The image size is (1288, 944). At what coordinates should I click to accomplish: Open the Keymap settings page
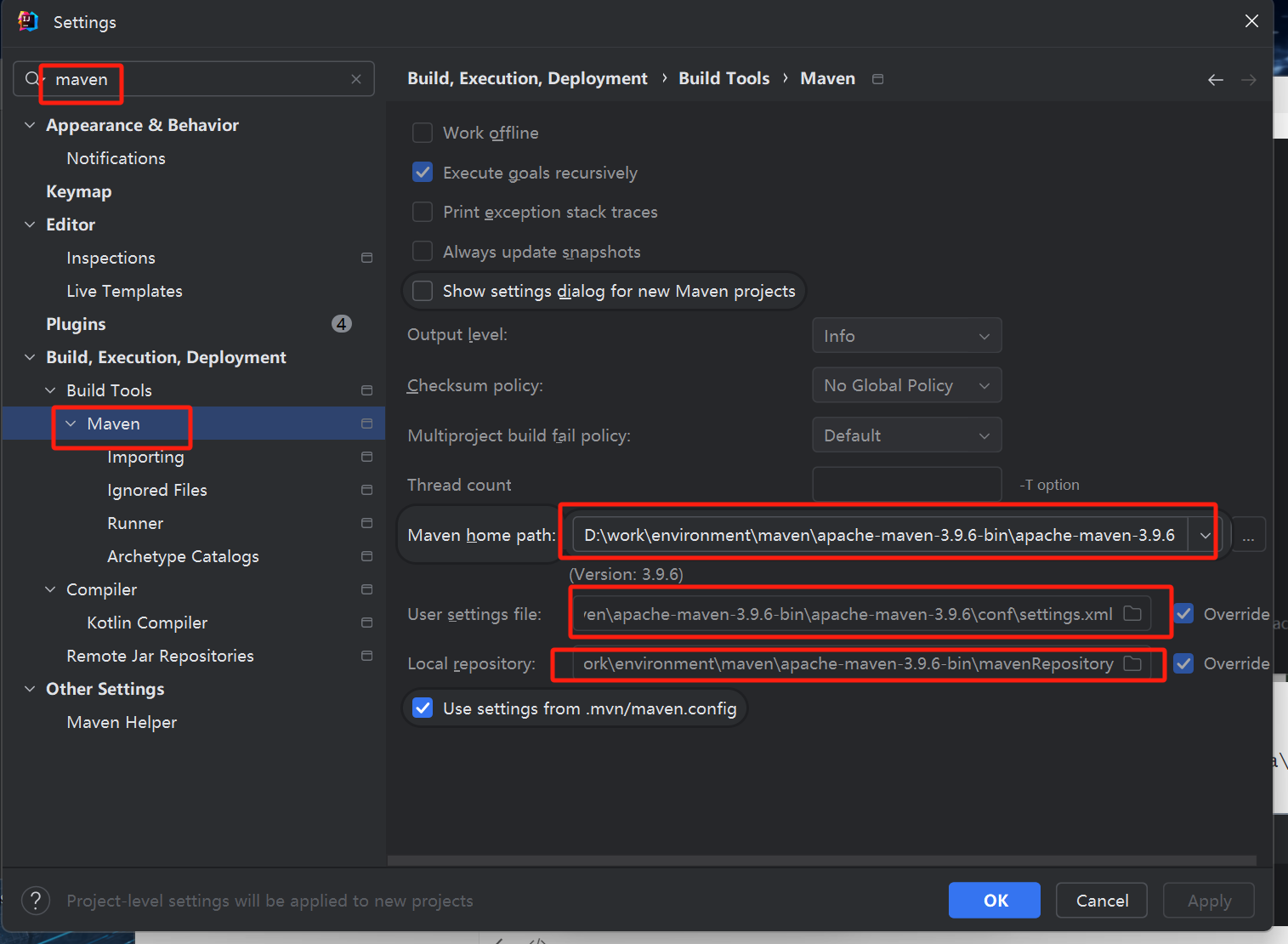(79, 191)
